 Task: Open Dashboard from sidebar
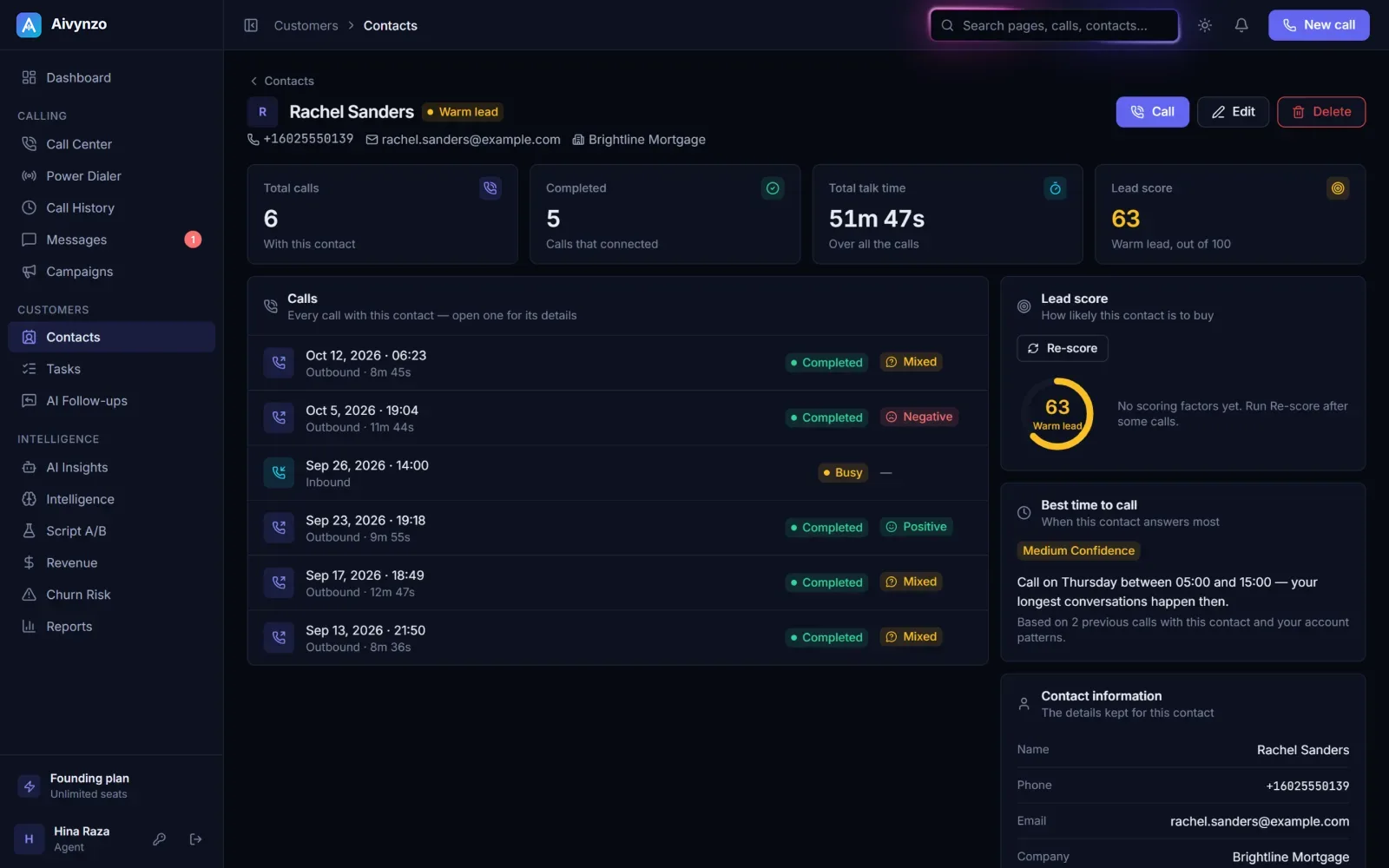tap(111, 77)
